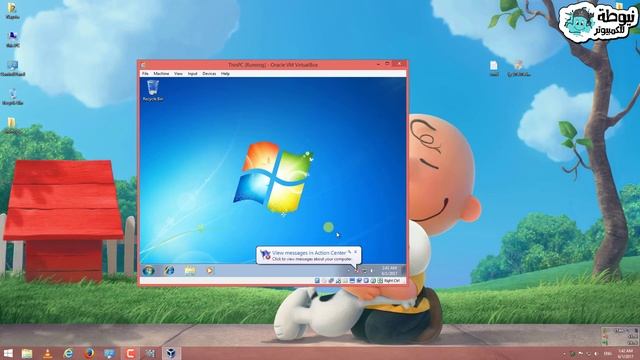Launch Internet Explorer from Windows 7 guest taskbar
This screenshot has width=640, height=360.
[x=169, y=270]
